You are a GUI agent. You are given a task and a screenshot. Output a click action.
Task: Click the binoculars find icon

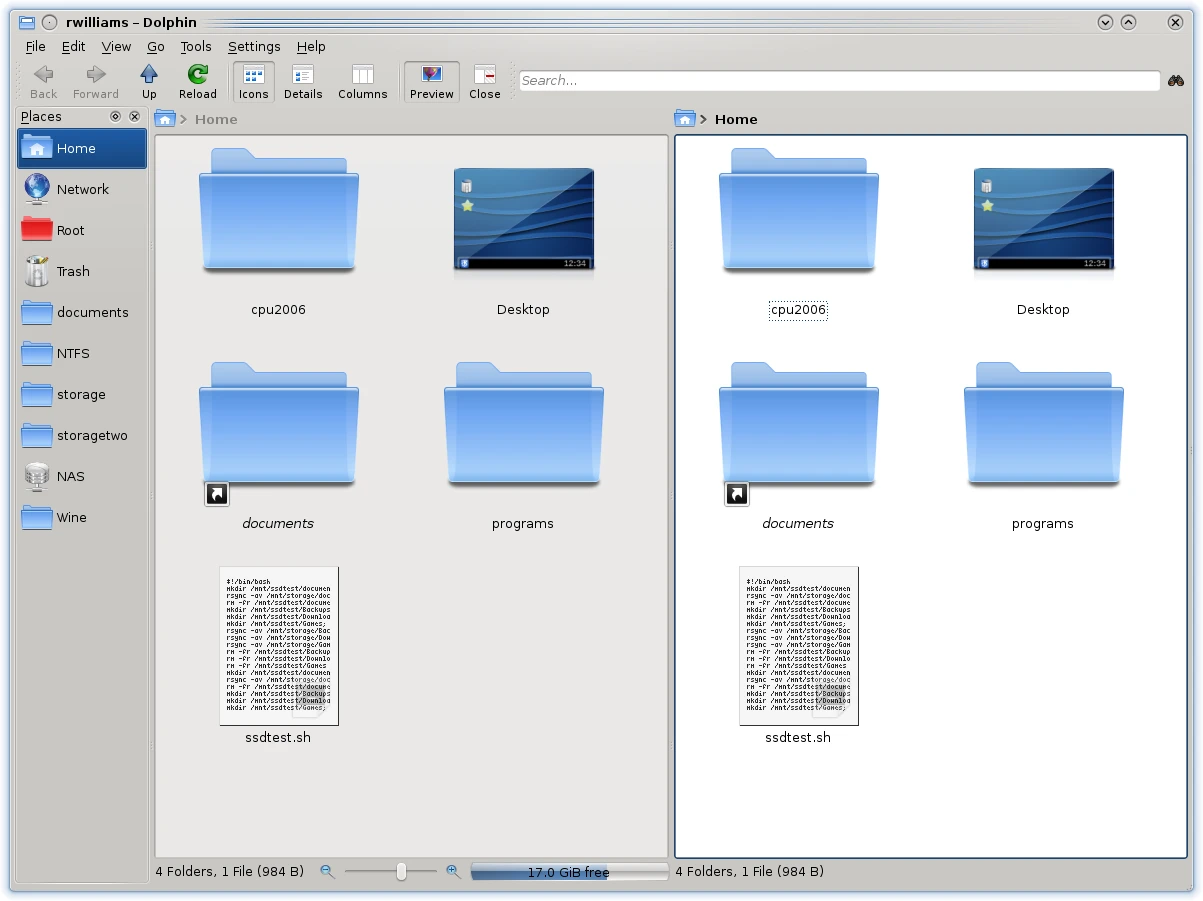pos(1176,81)
